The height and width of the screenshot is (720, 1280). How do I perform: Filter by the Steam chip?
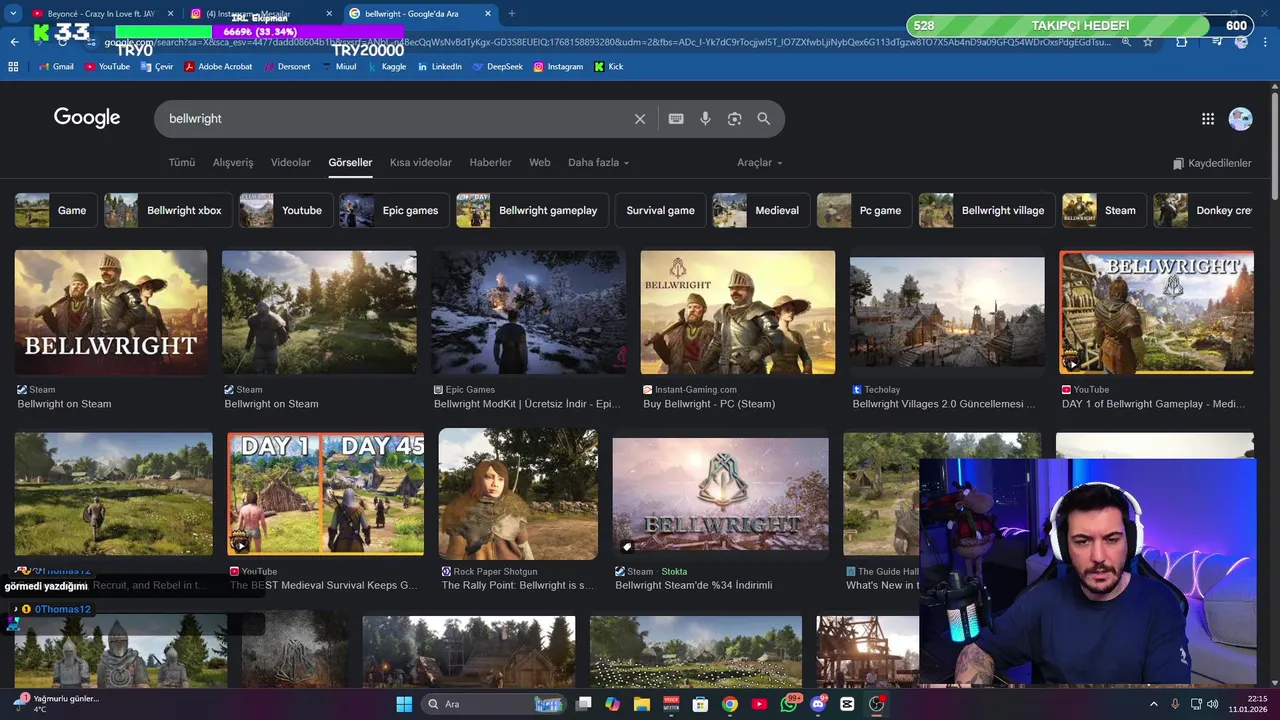(1104, 211)
